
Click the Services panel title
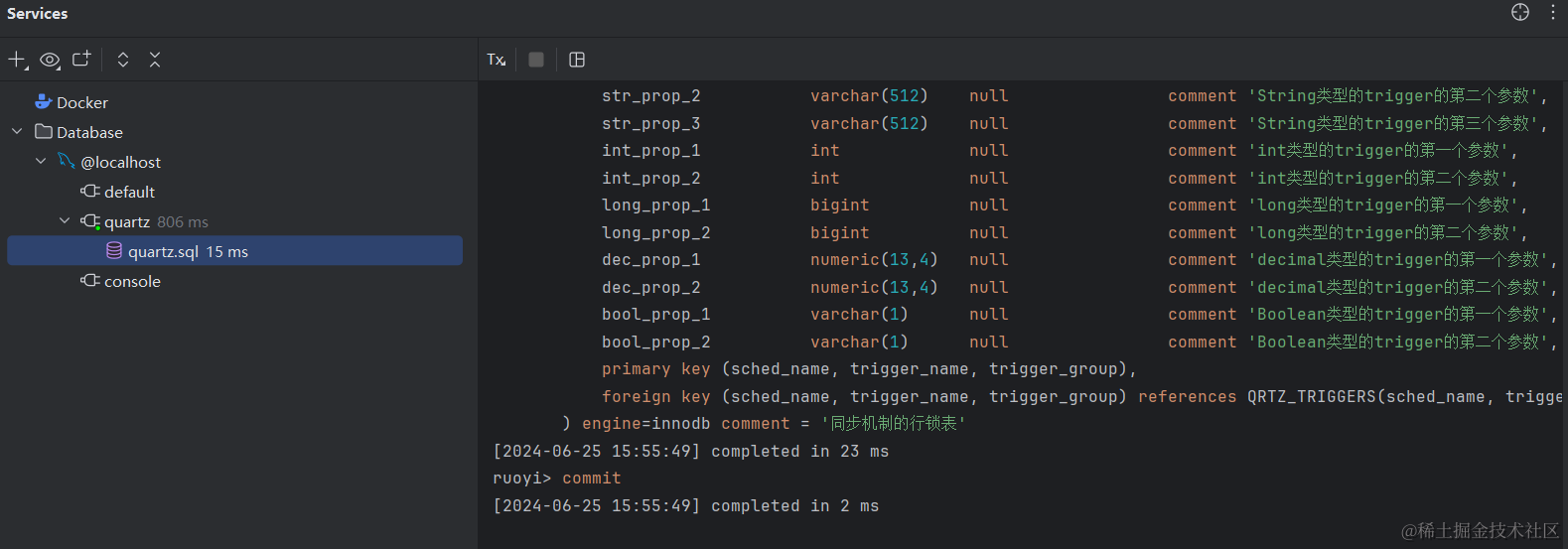pos(38,14)
